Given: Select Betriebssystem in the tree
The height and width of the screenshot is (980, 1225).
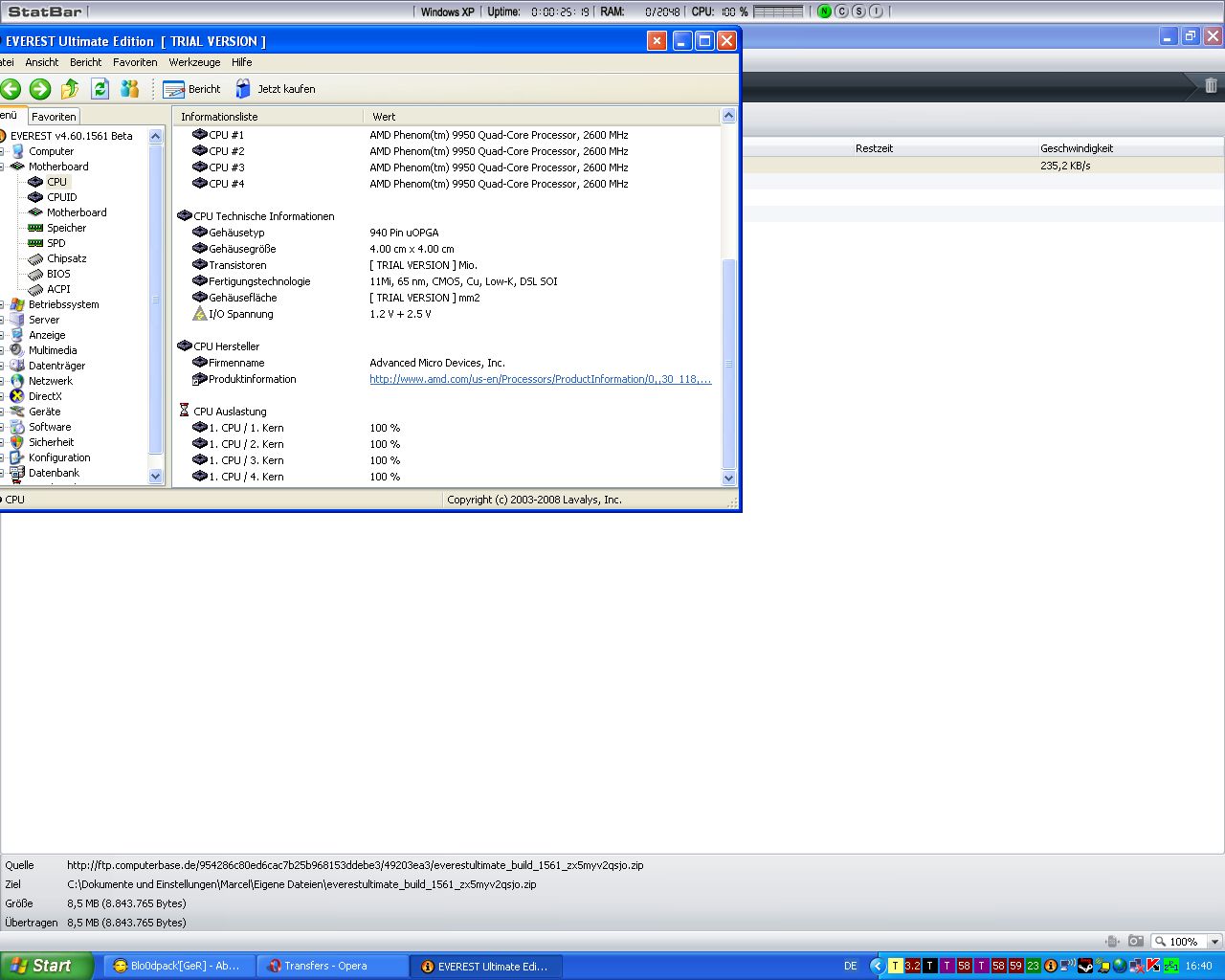Looking at the screenshot, I should [63, 304].
